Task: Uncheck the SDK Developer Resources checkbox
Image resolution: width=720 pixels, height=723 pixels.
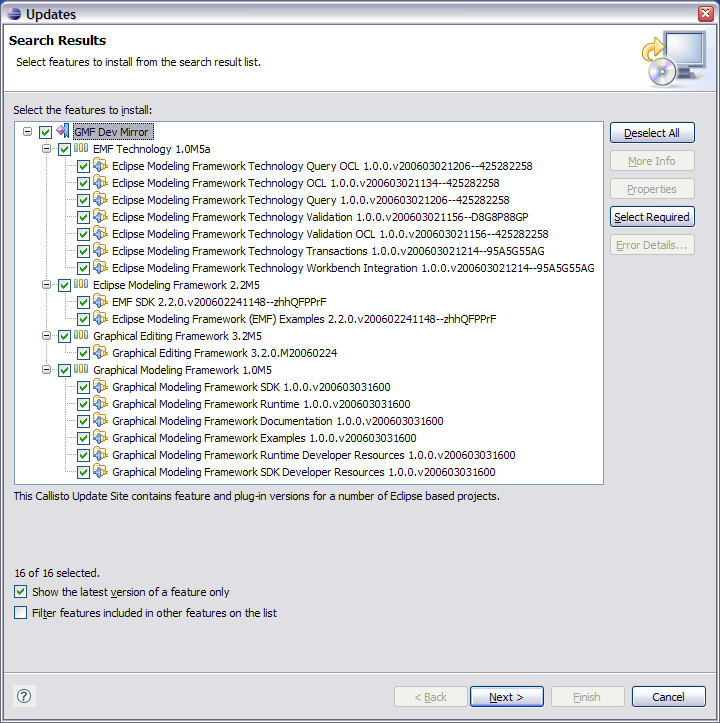Action: point(83,473)
